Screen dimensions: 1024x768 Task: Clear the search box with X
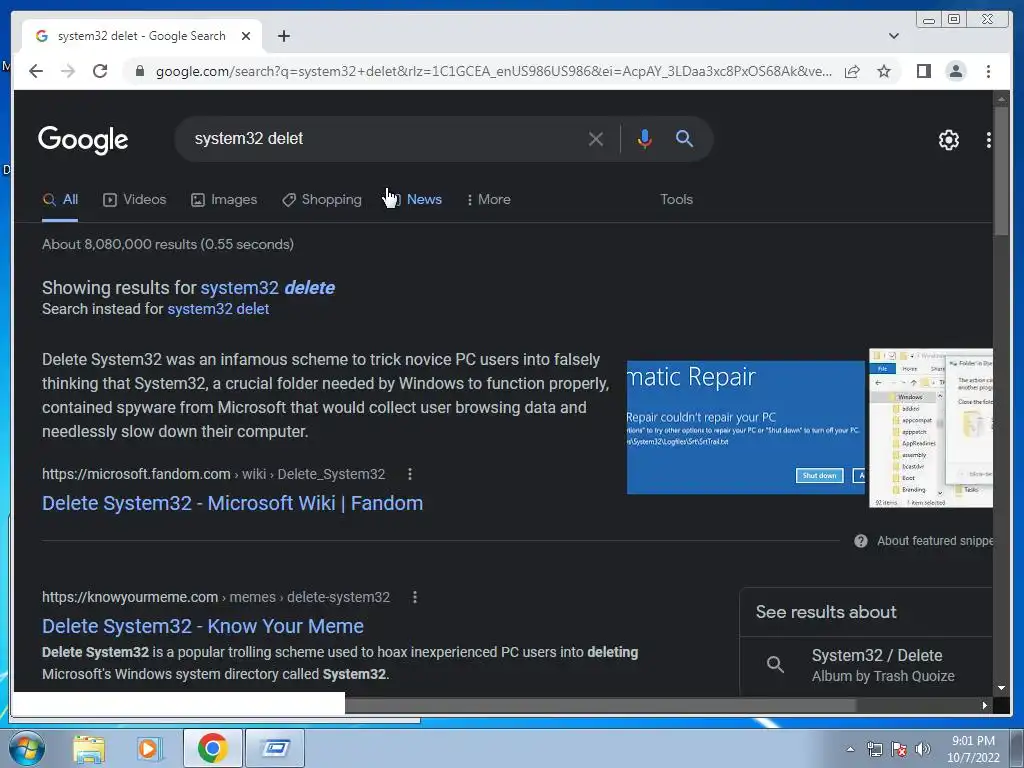(x=595, y=138)
